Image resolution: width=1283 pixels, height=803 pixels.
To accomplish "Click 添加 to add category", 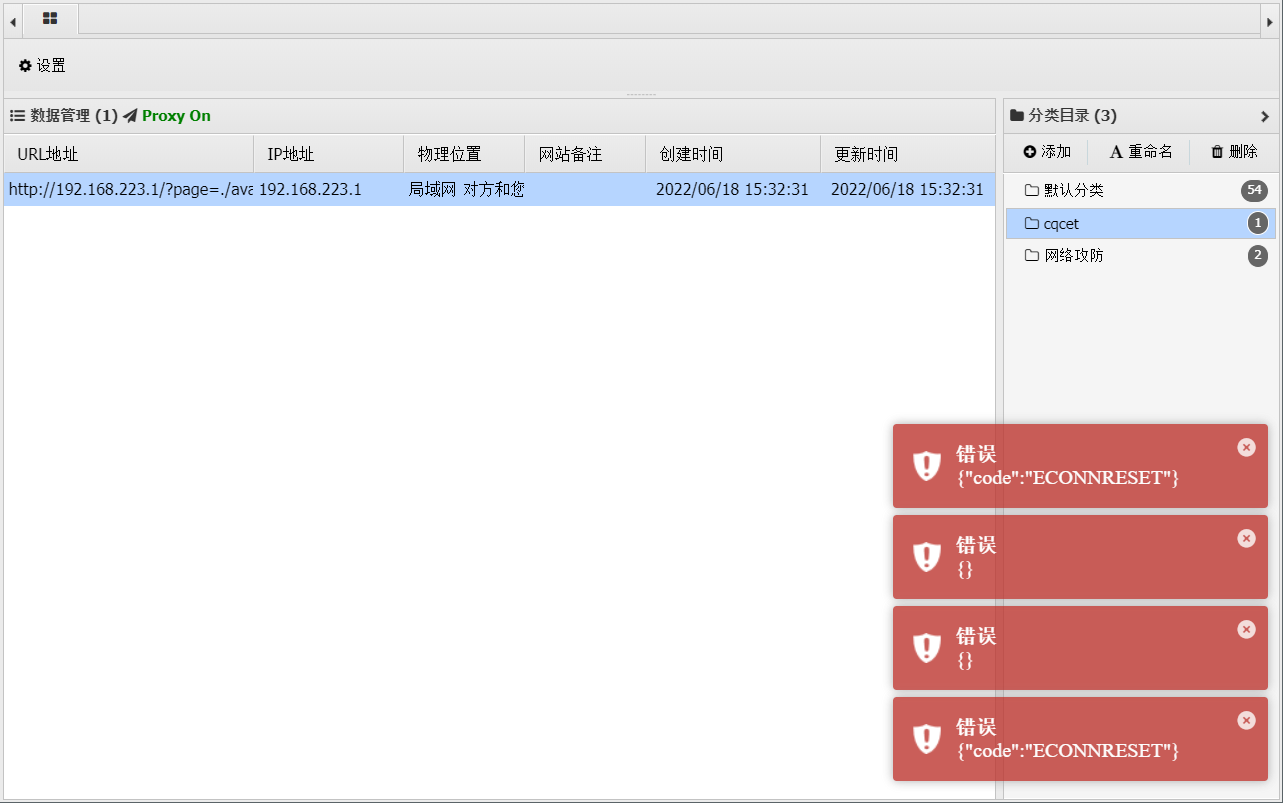I will (x=1047, y=152).
